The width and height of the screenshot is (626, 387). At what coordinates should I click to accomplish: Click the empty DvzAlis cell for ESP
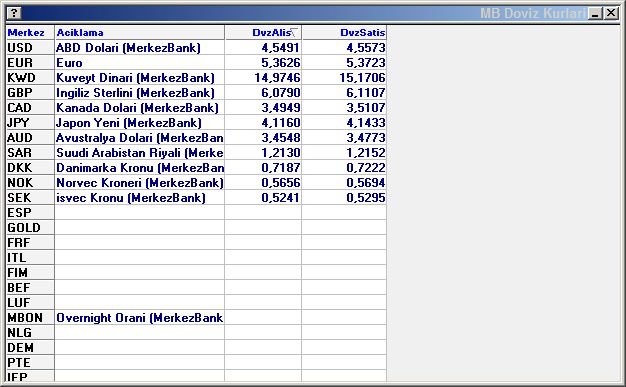263,212
